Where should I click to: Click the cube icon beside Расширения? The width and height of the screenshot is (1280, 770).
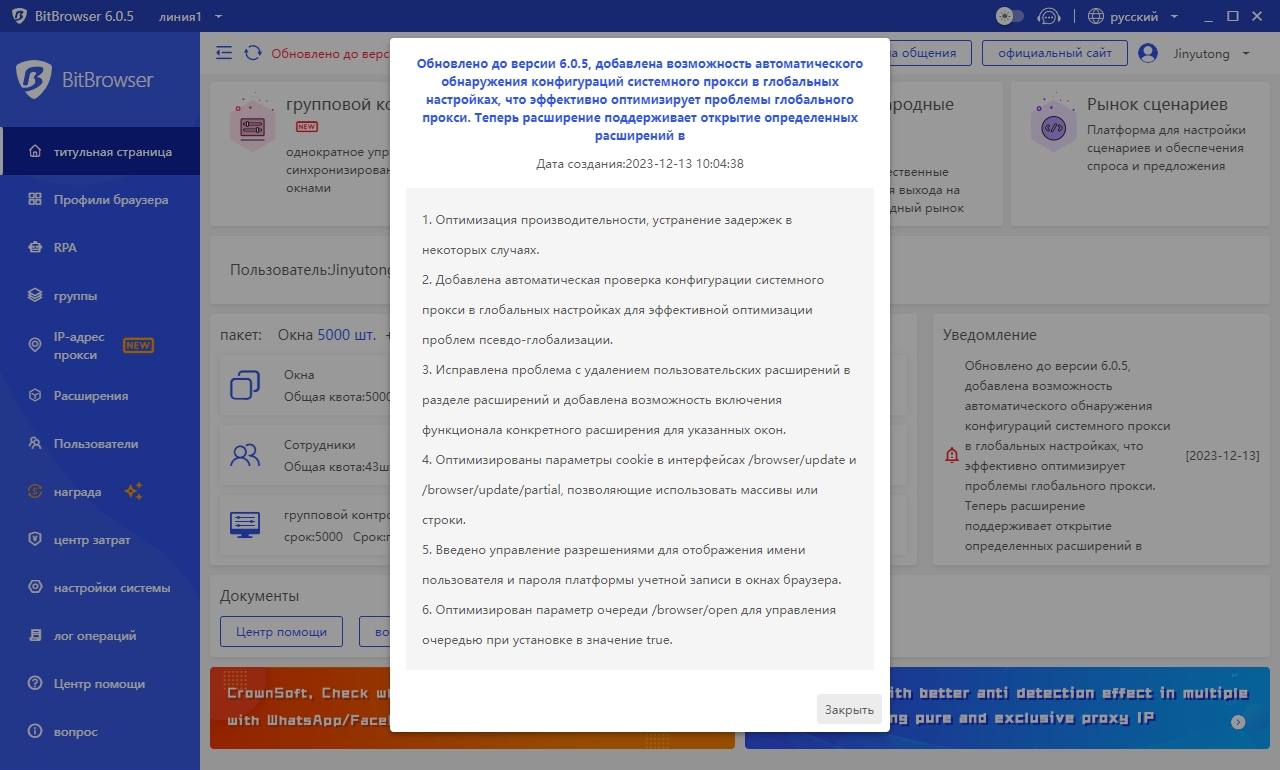pos(35,396)
